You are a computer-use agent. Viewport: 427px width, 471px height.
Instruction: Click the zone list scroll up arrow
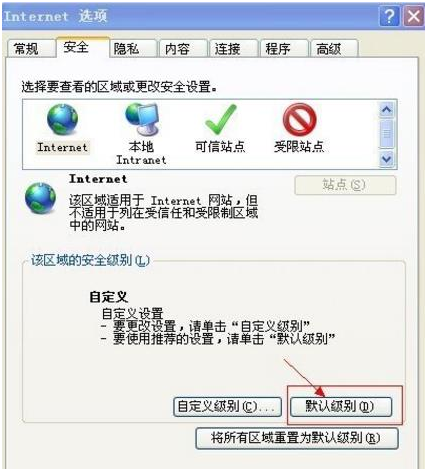click(x=387, y=110)
